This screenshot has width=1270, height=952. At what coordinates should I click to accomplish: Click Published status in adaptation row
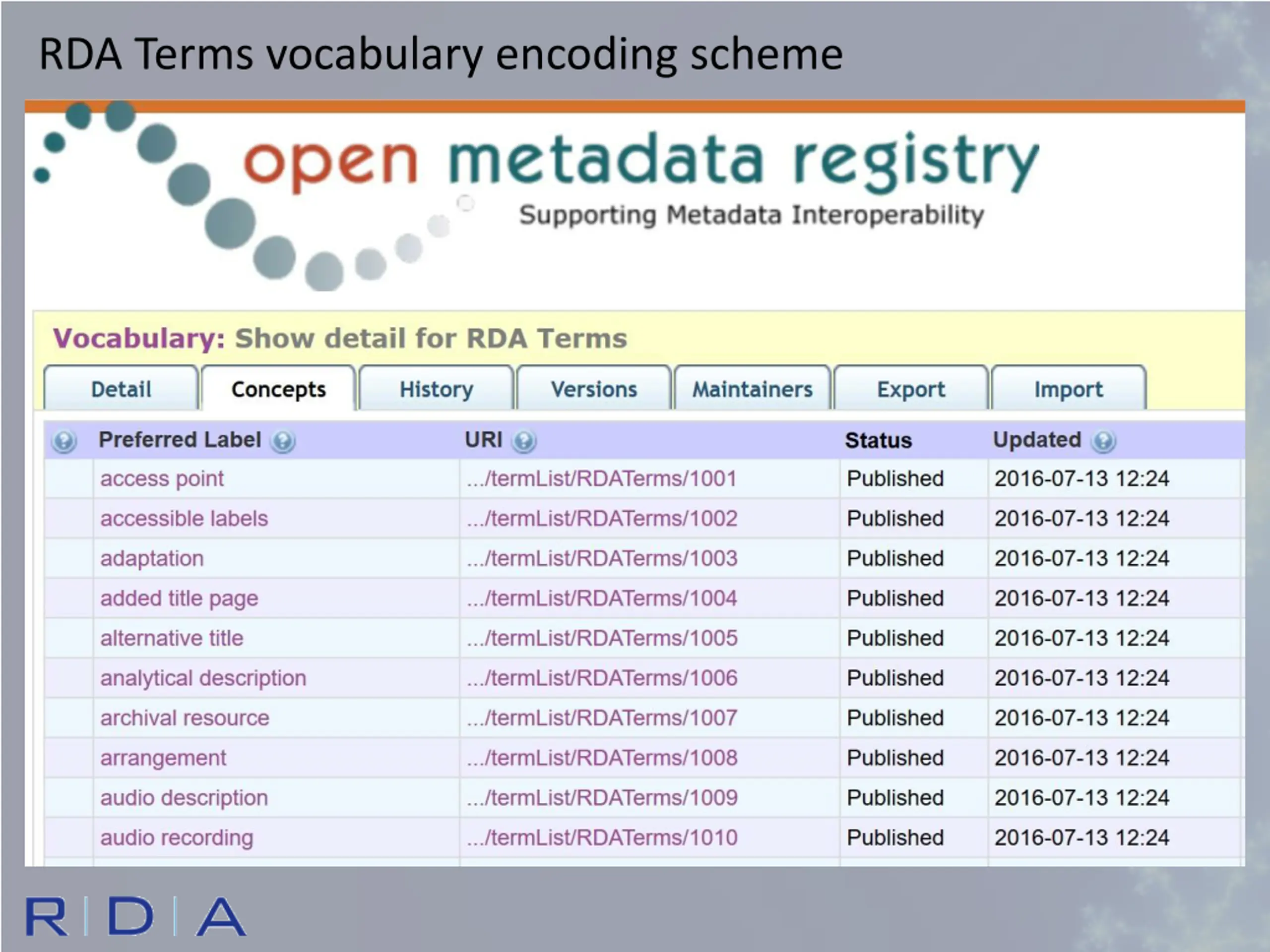[895, 558]
